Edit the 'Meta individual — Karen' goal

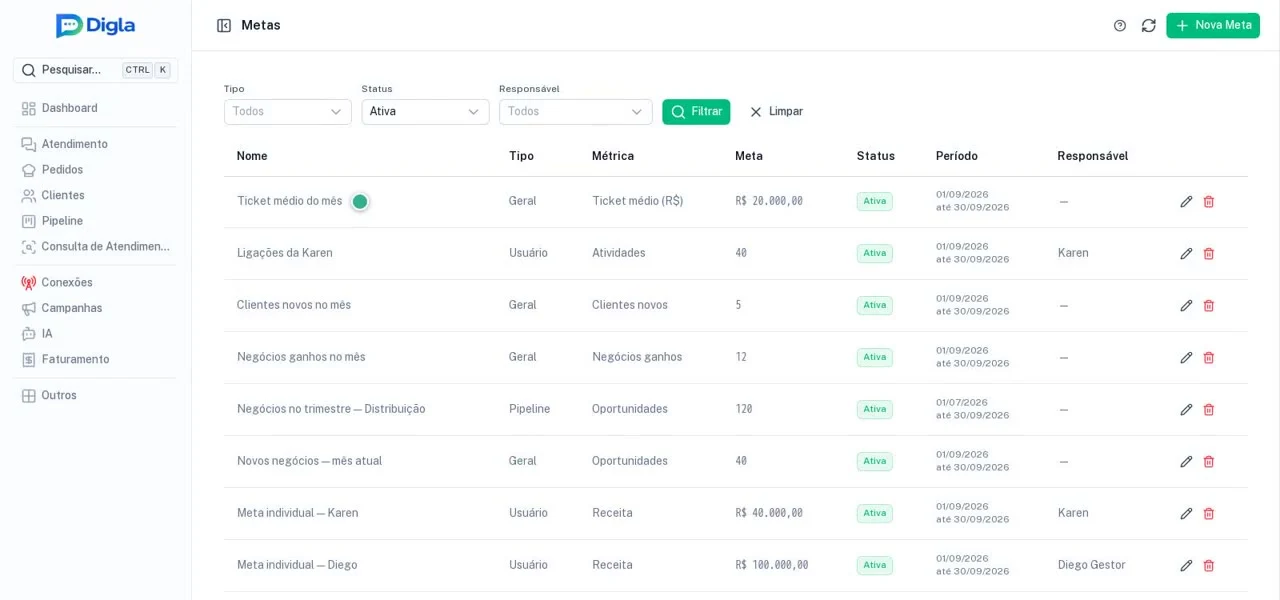(x=1186, y=514)
